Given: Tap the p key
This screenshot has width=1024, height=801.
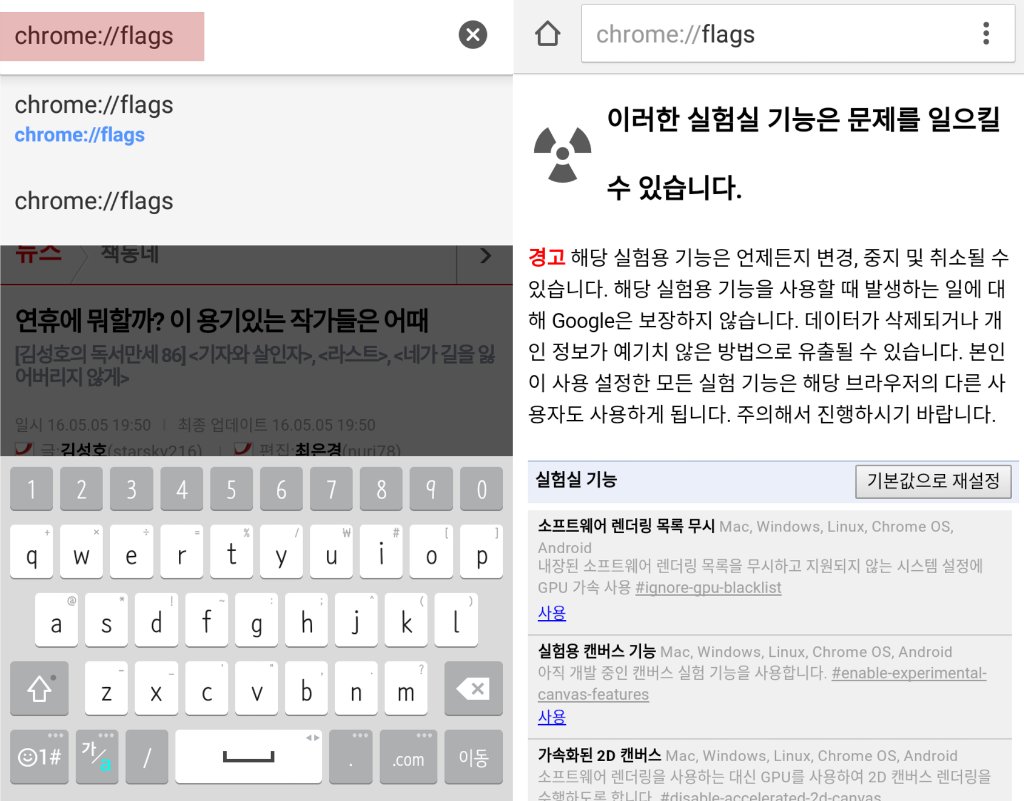Looking at the screenshot, I should 481,552.
